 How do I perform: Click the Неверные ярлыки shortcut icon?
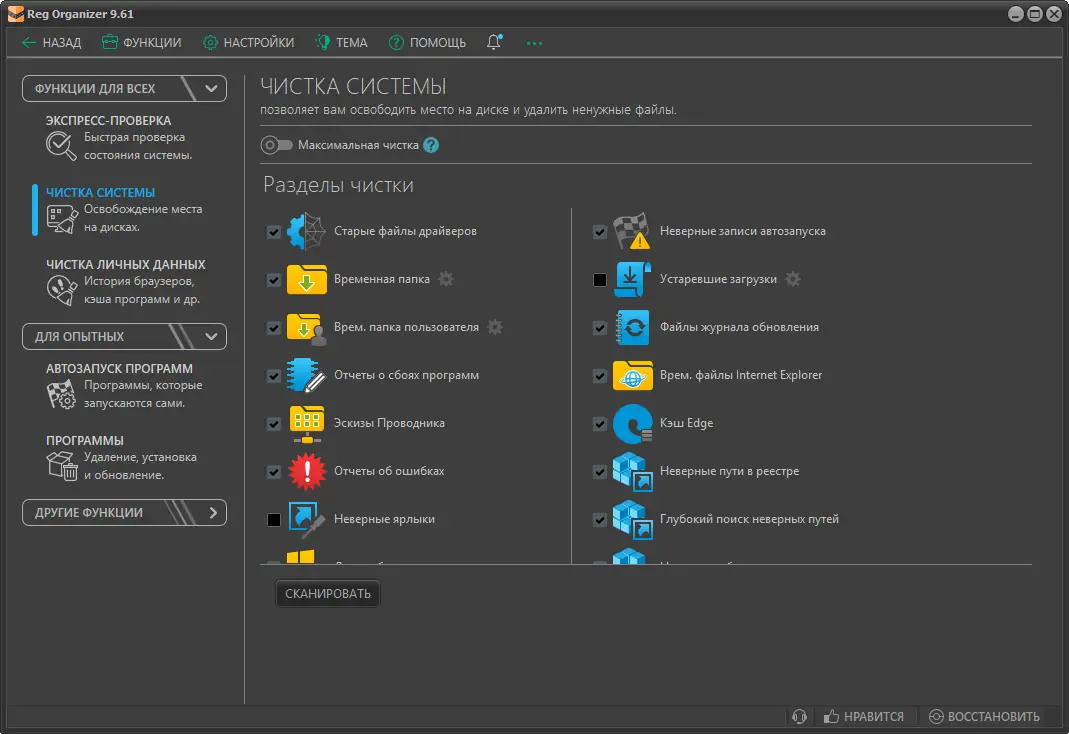(x=306, y=519)
